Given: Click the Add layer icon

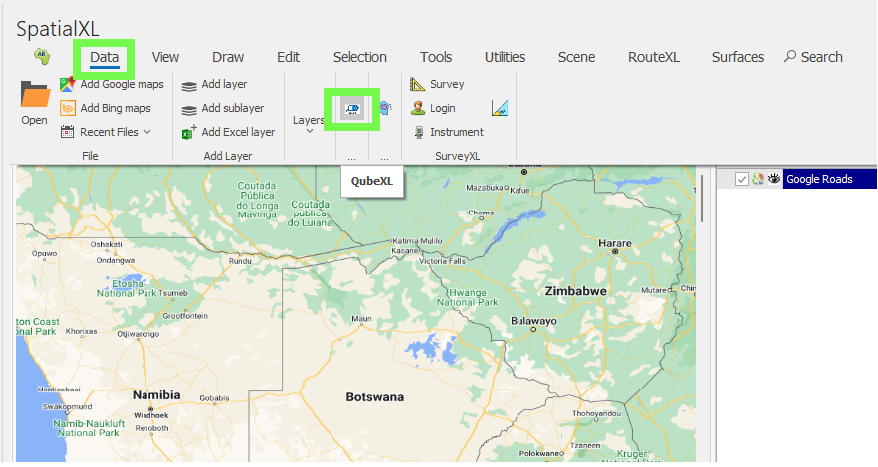Looking at the screenshot, I should tap(188, 85).
